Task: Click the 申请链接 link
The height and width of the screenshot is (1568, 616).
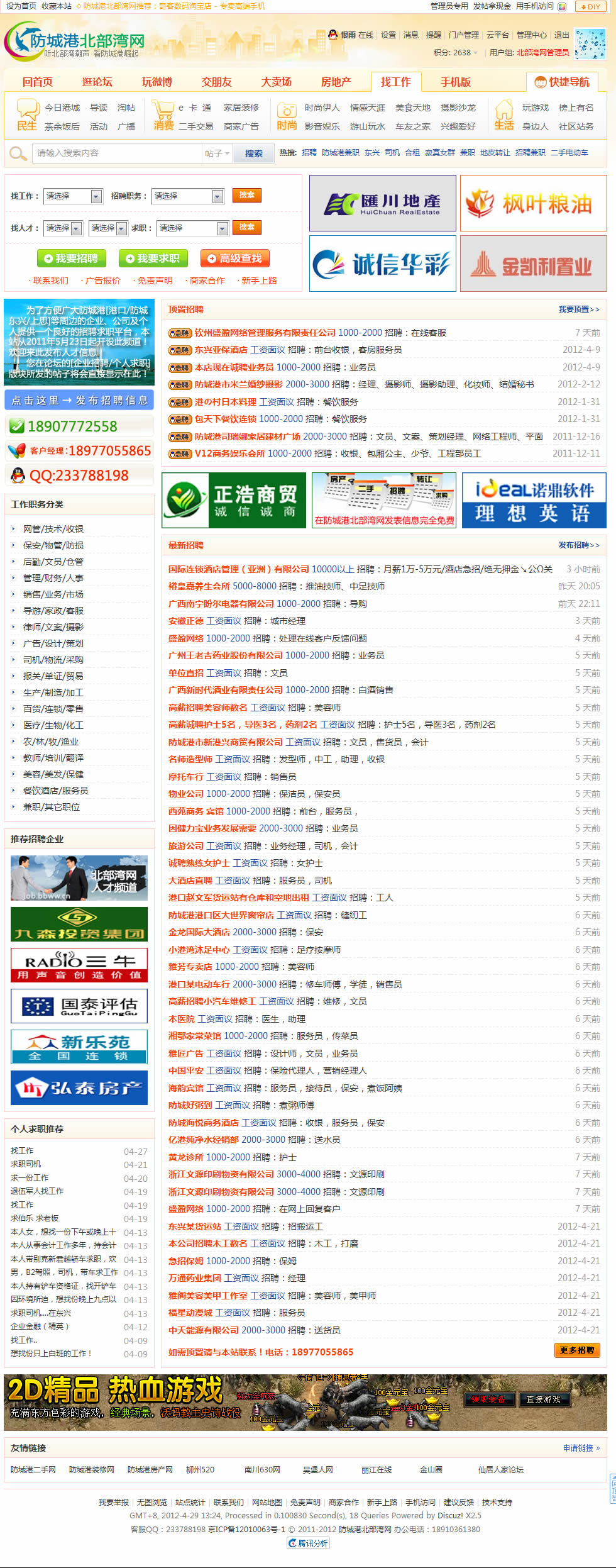Action: click(581, 1448)
